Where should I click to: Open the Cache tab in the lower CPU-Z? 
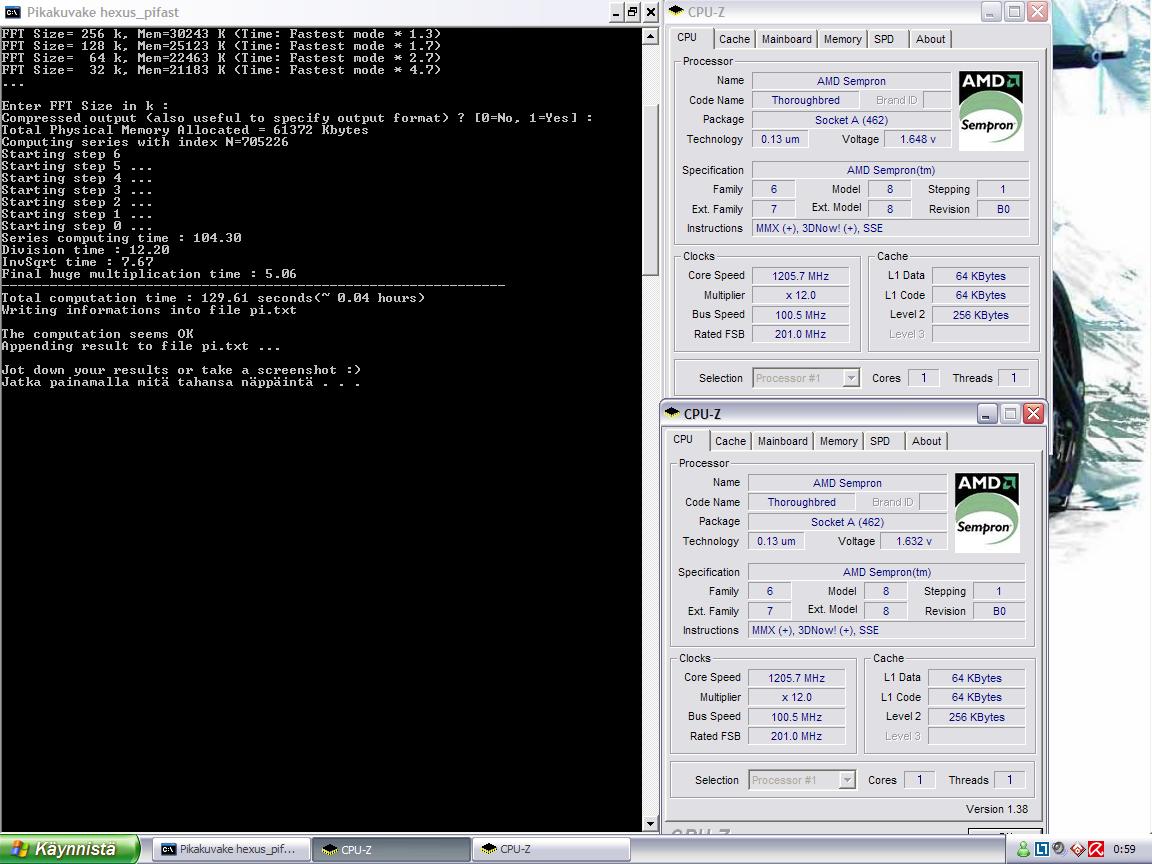coord(730,441)
